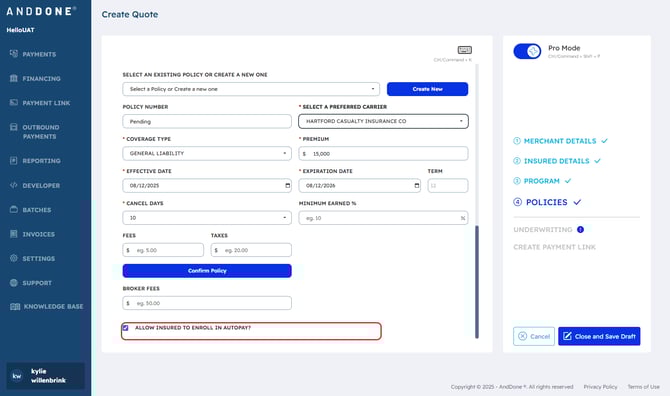Go to the Program step
Image resolution: width=670 pixels, height=396 pixels.
(541, 181)
